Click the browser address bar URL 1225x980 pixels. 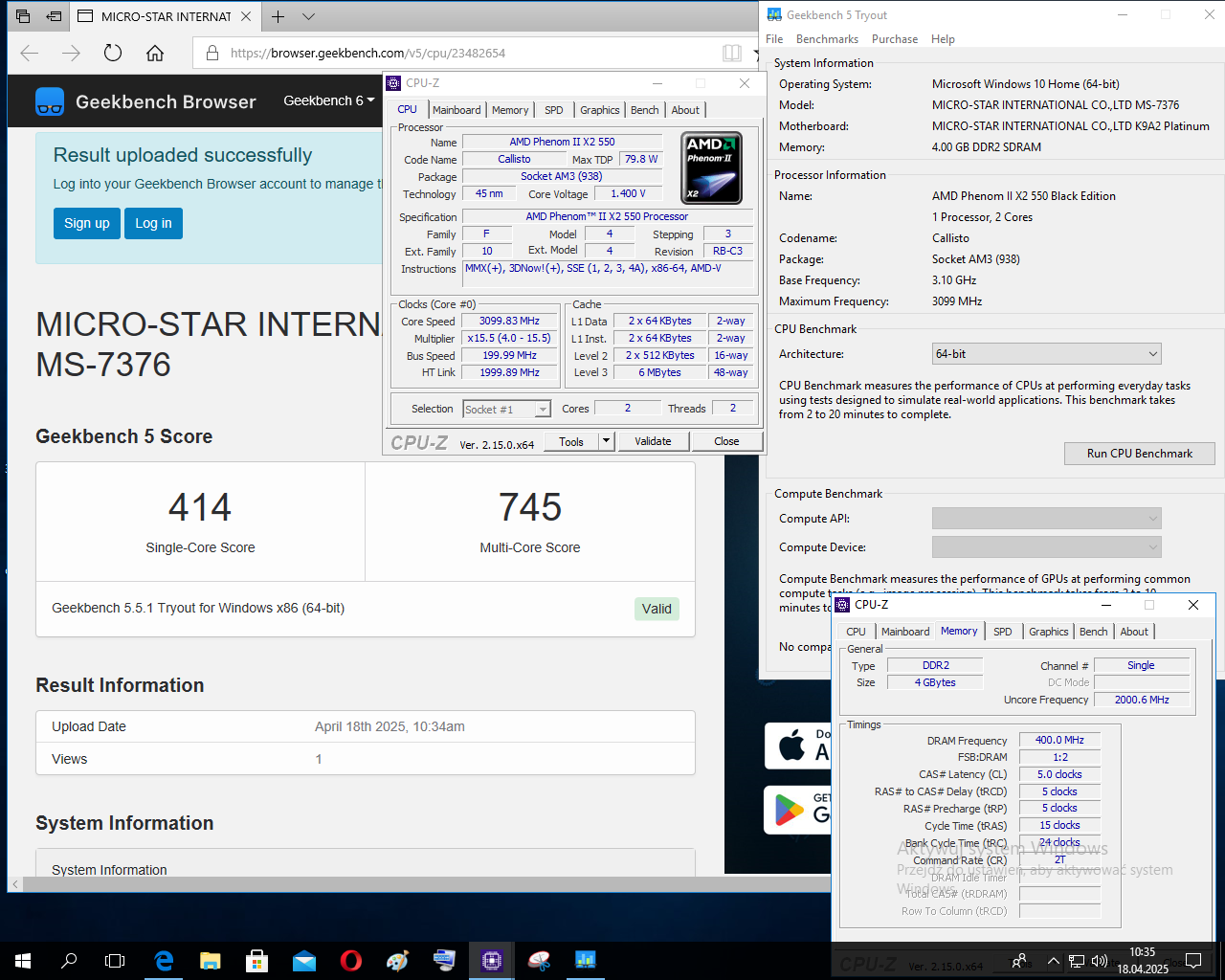[x=367, y=54]
